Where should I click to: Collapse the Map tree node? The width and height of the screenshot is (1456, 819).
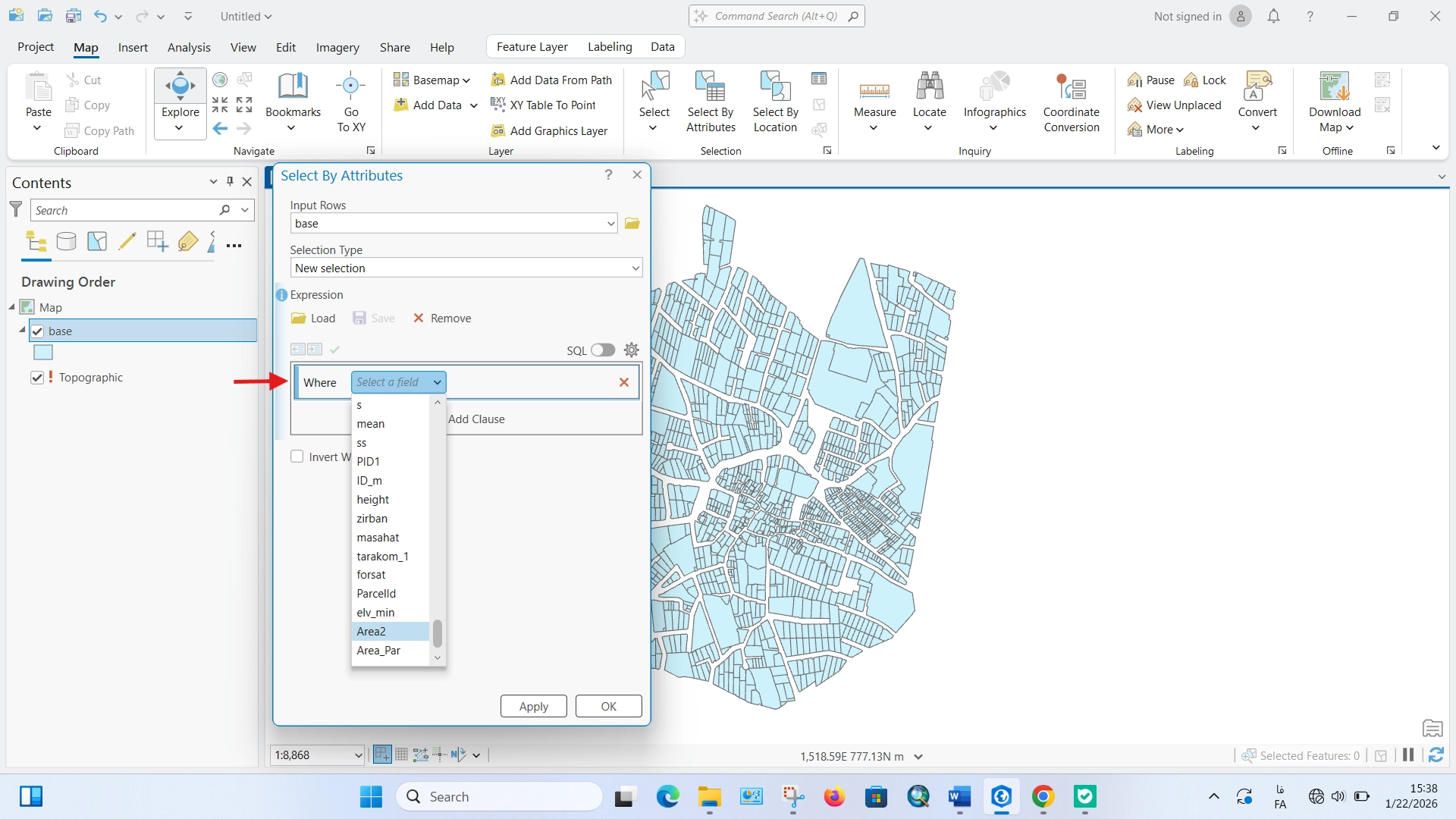(x=12, y=307)
